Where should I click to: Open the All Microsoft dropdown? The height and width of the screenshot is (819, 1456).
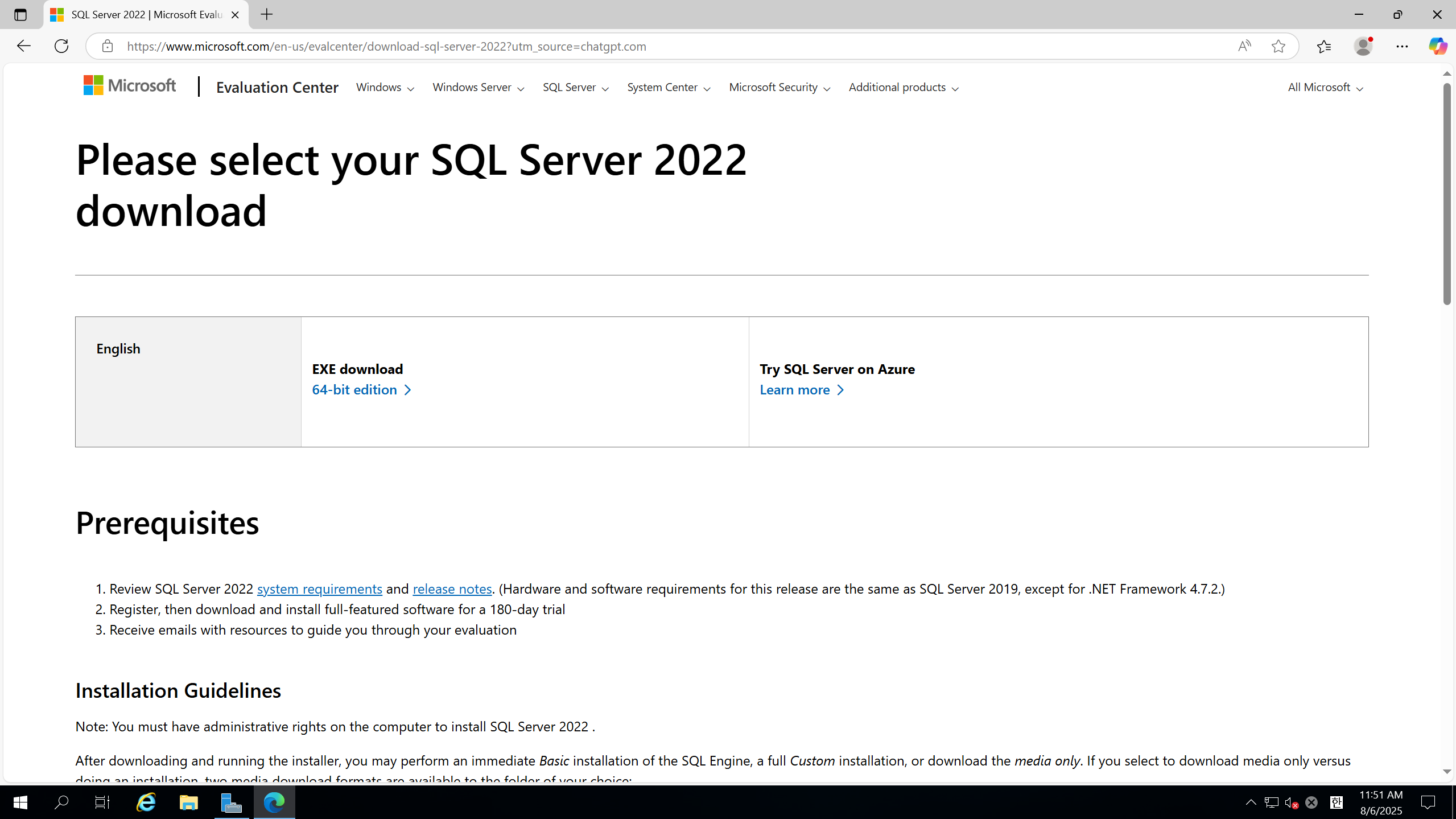1325,87
